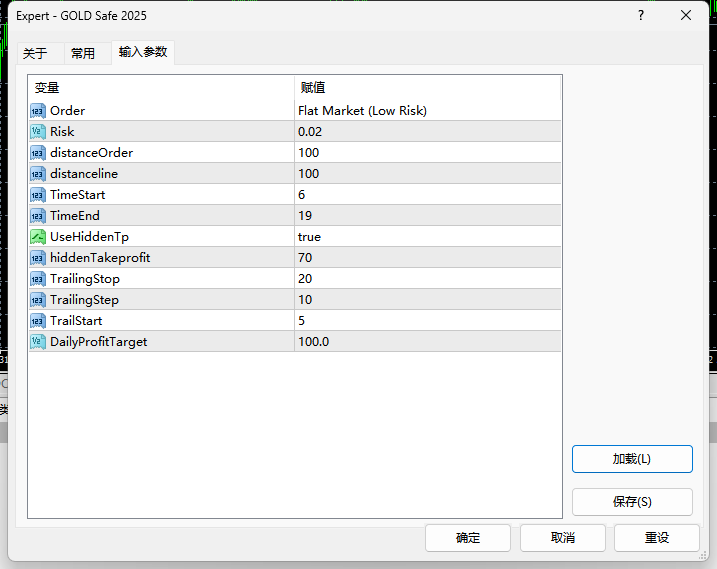Click the 保存(S) button

pos(632,502)
